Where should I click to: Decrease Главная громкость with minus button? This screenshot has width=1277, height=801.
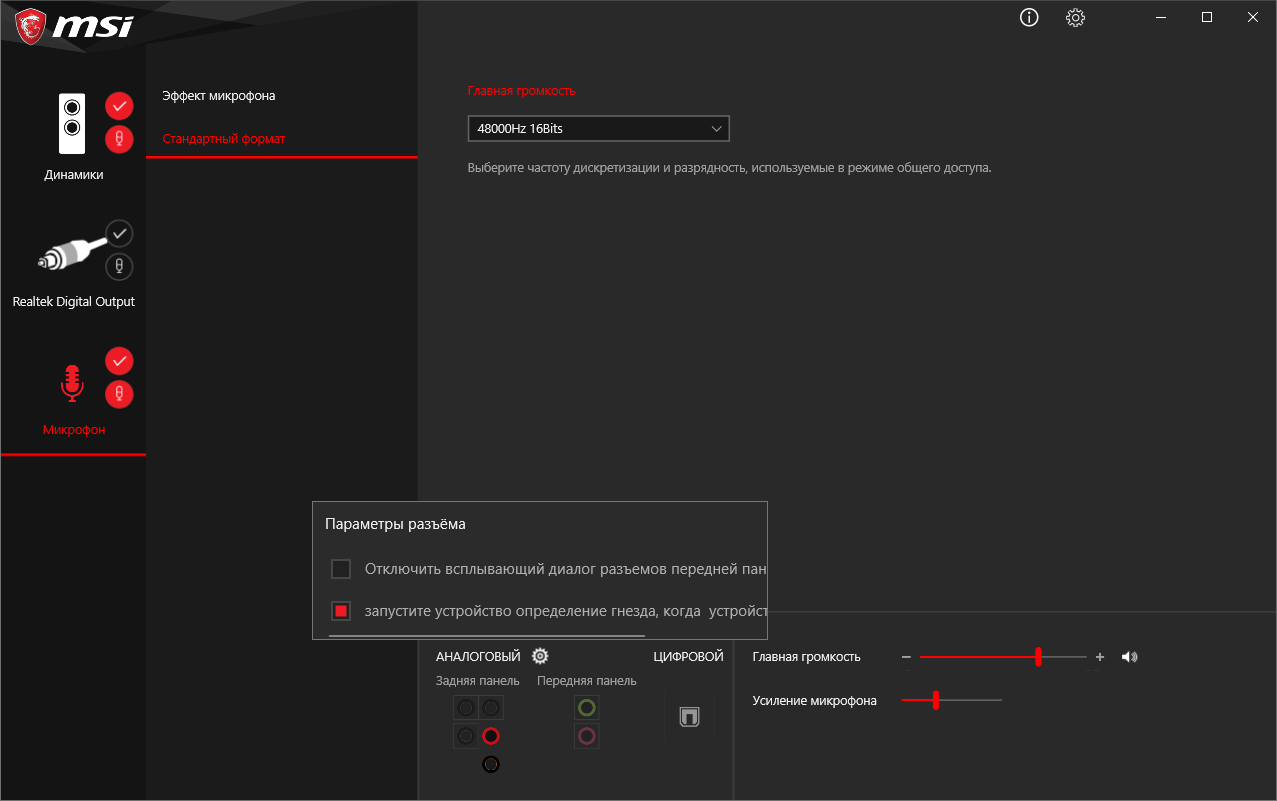(x=906, y=657)
